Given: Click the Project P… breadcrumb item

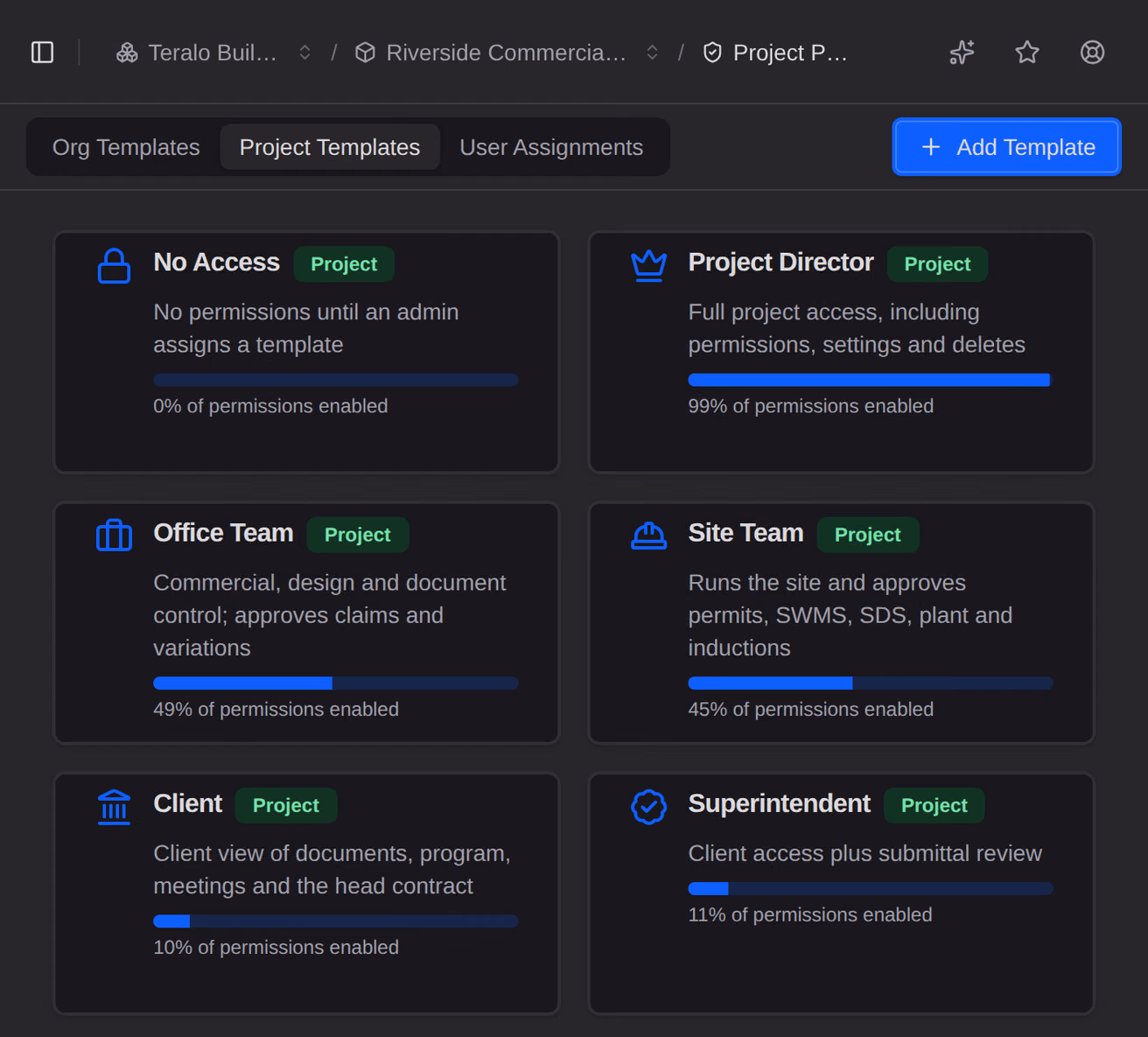Looking at the screenshot, I should (790, 53).
